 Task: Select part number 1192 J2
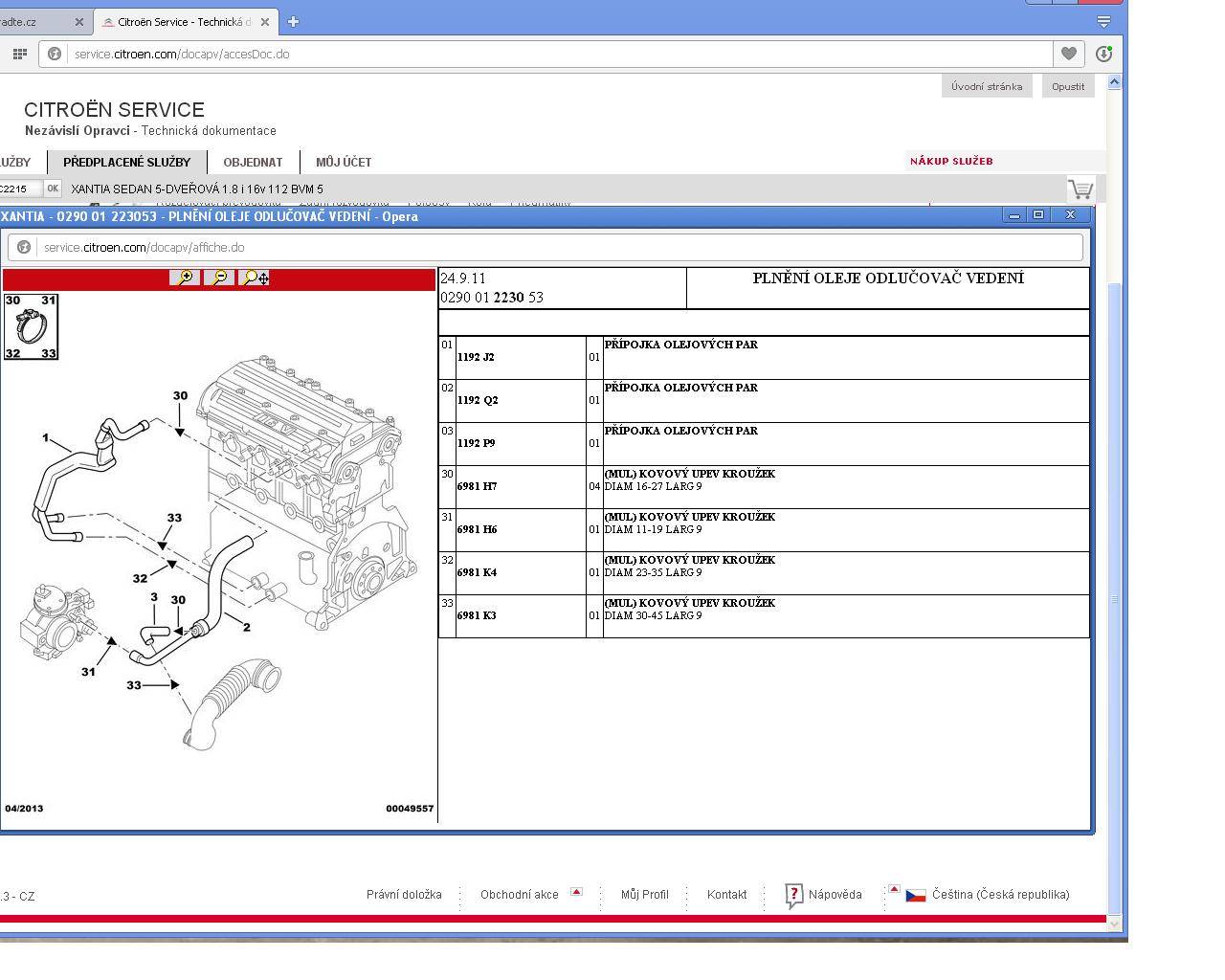476,357
